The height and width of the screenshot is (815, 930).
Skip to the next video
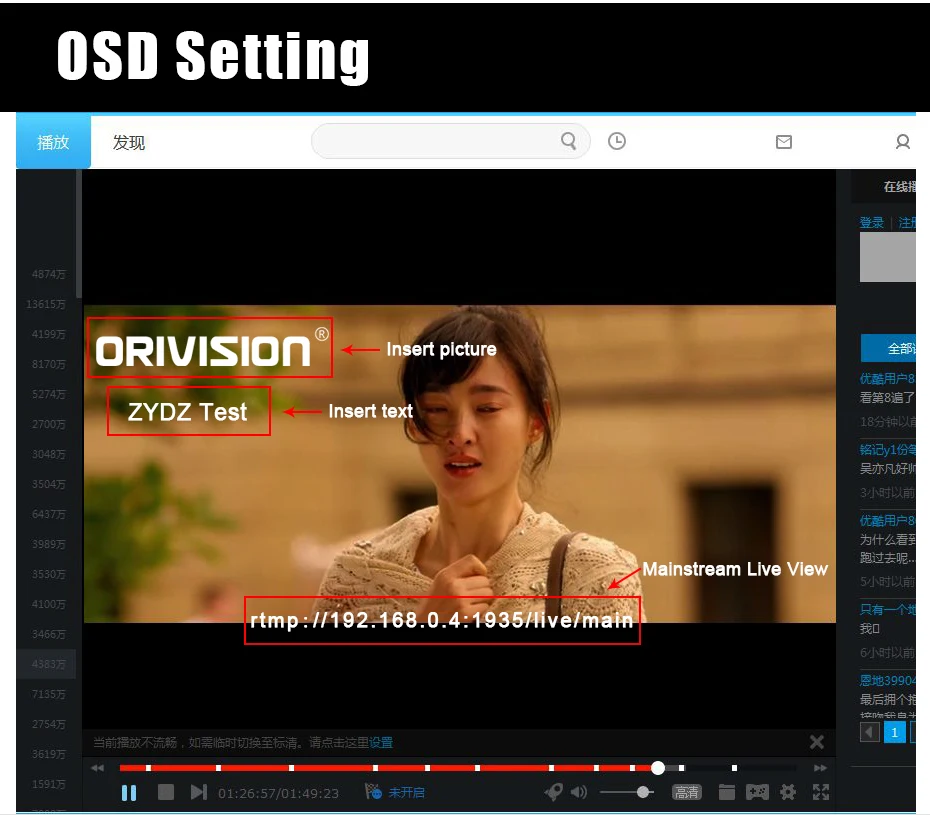199,792
